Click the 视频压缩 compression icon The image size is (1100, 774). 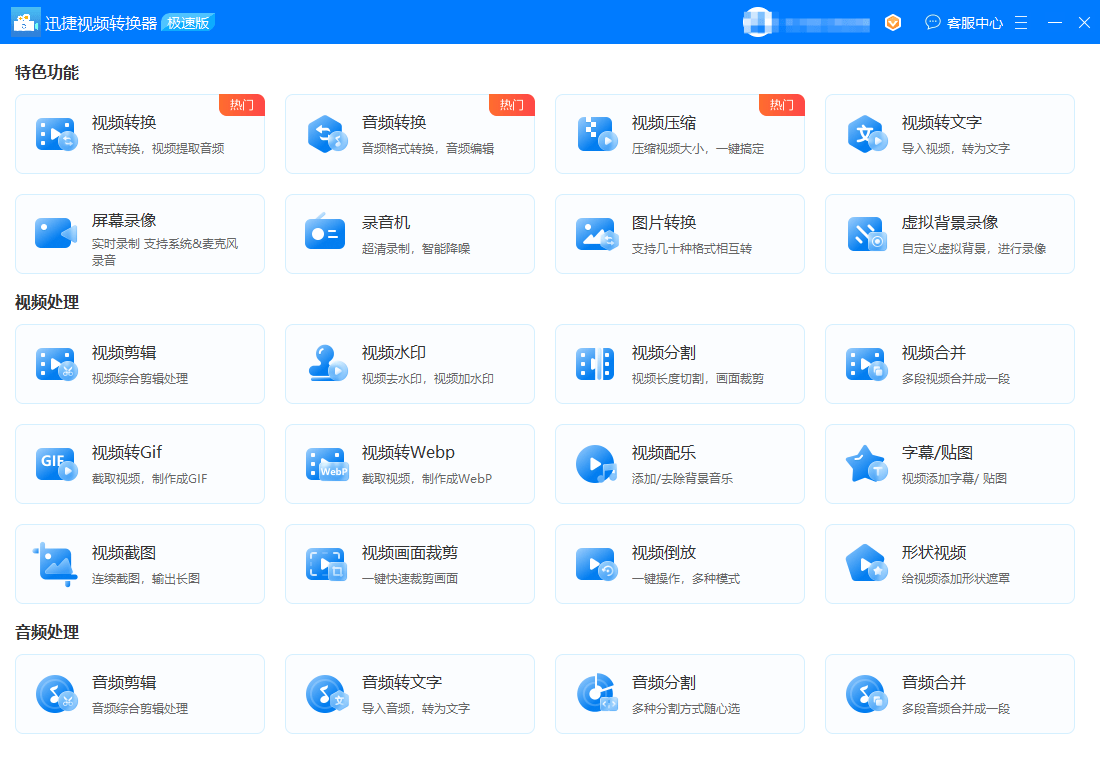597,134
